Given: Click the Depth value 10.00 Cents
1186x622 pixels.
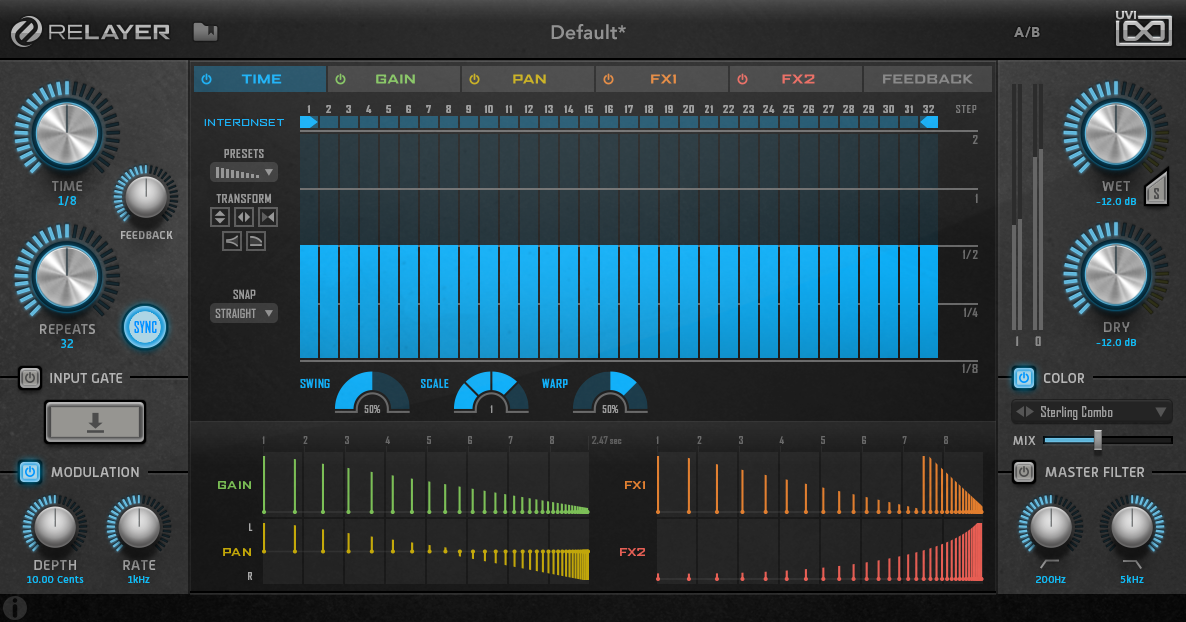Looking at the screenshot, I should 54,580.
